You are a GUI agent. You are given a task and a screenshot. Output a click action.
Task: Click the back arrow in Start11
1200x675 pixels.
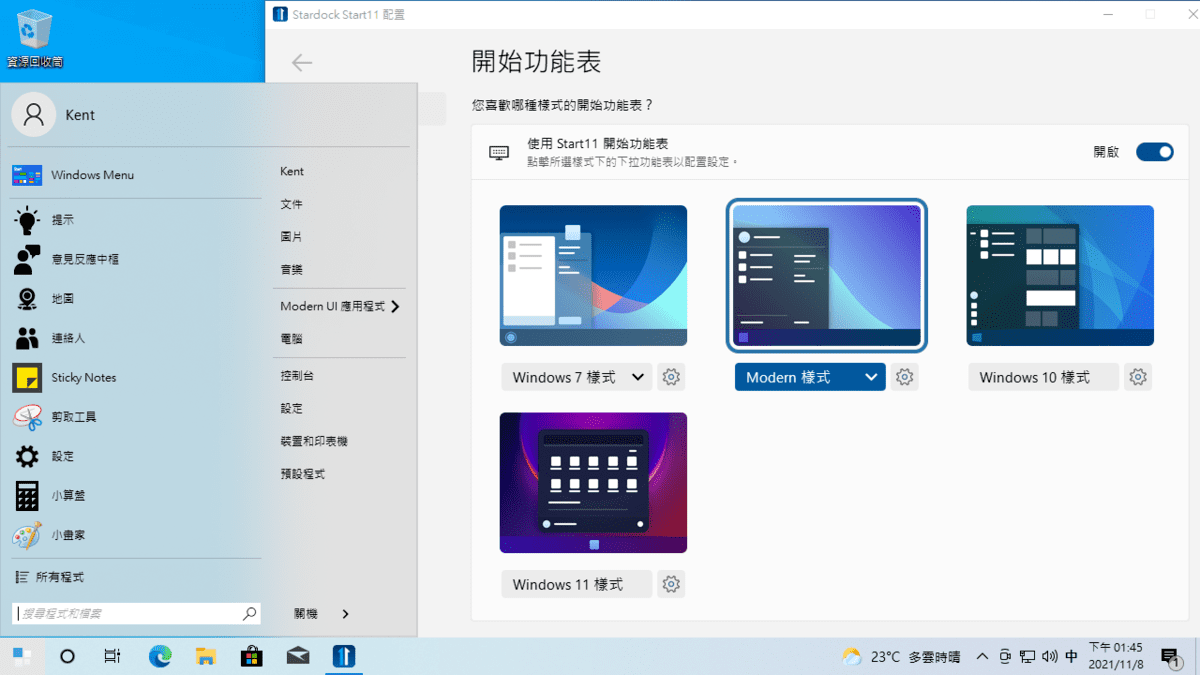pyautogui.click(x=302, y=63)
